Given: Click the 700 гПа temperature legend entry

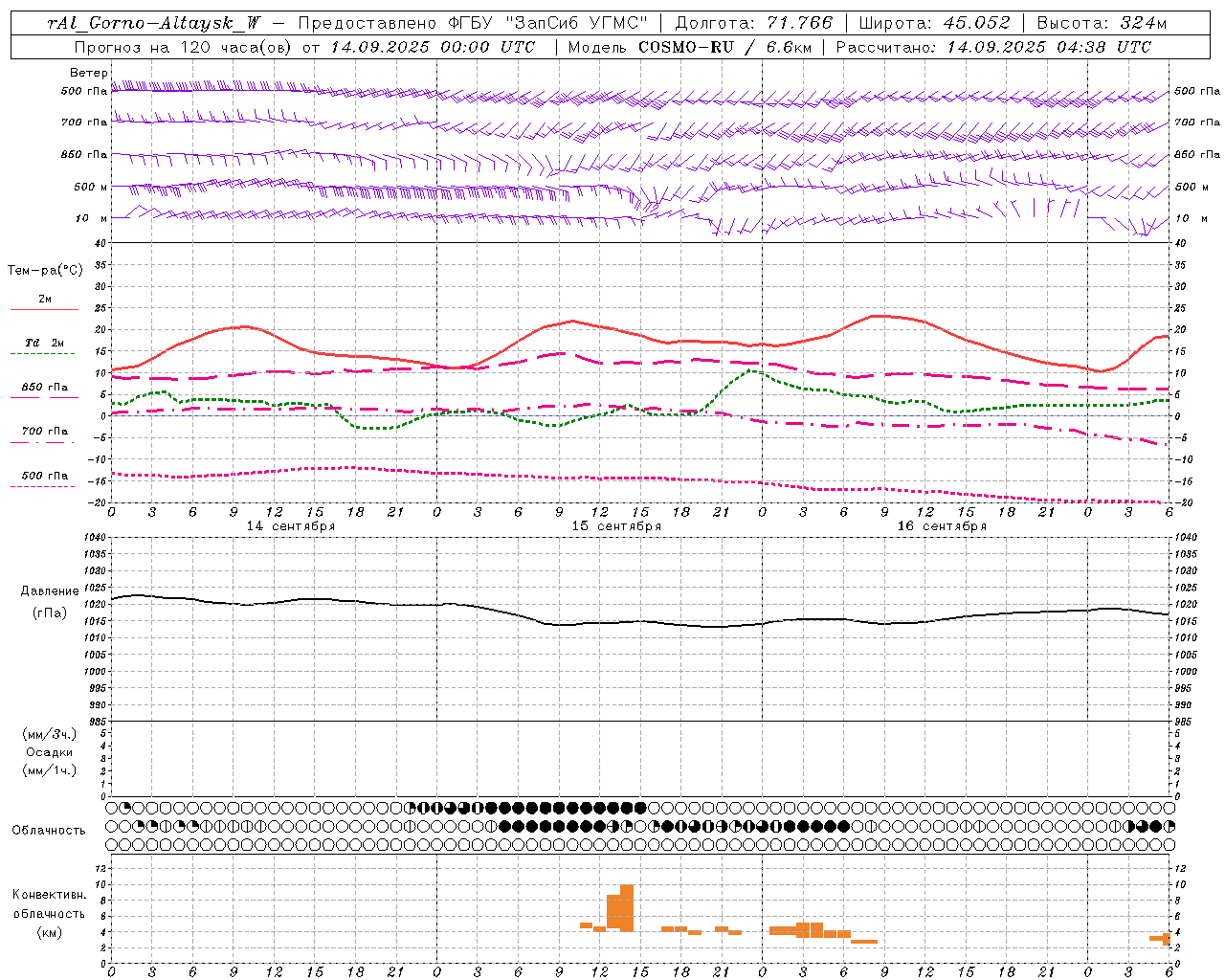Looking at the screenshot, I should click(45, 431).
